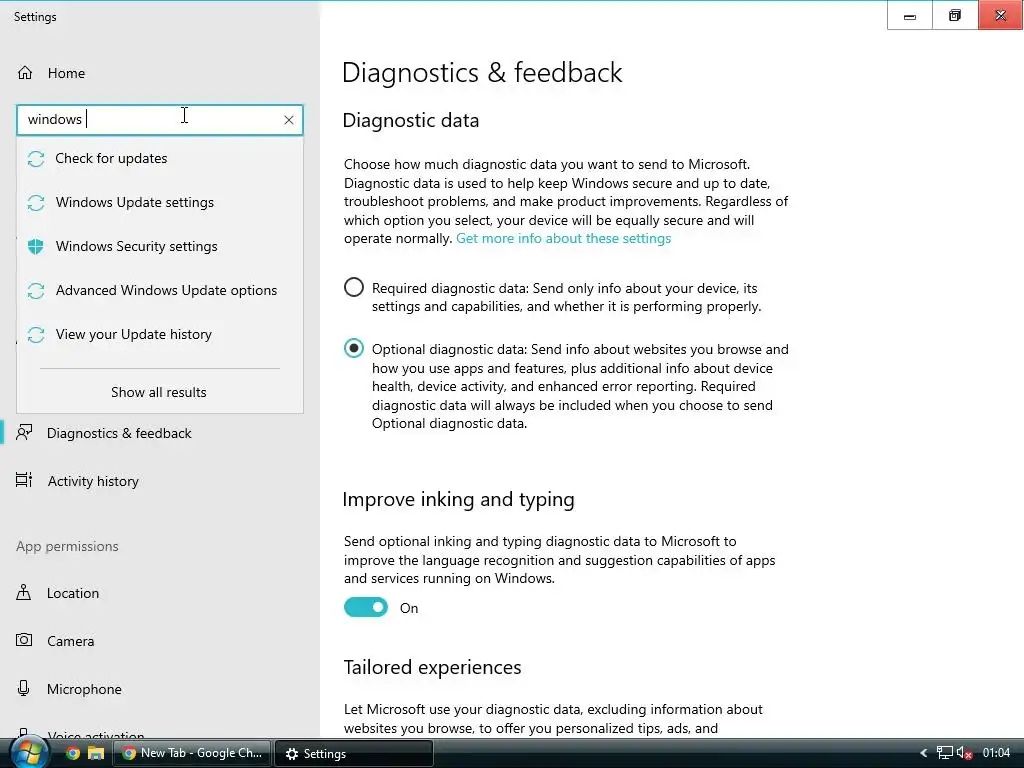Select the Optional diagnostic data radio button
The height and width of the screenshot is (768, 1024).
pos(354,349)
